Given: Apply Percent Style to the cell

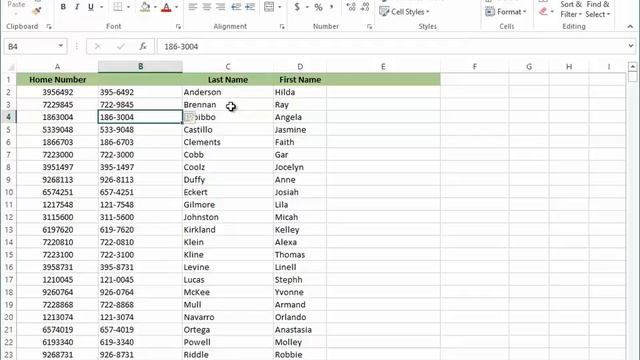Looking at the screenshot, I should 318,7.
